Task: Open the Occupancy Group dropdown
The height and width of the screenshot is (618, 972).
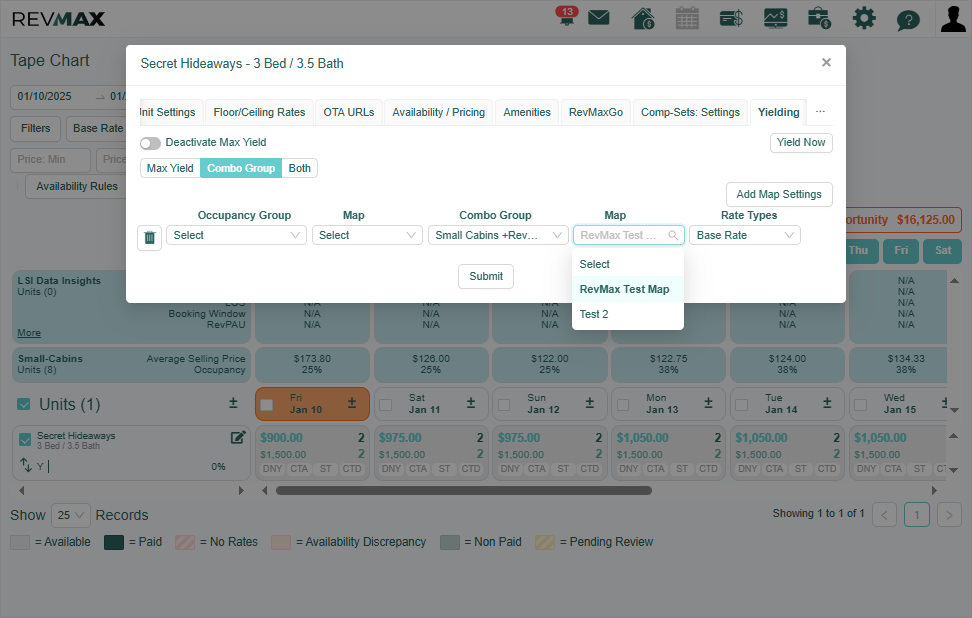Action: pyautogui.click(x=236, y=236)
